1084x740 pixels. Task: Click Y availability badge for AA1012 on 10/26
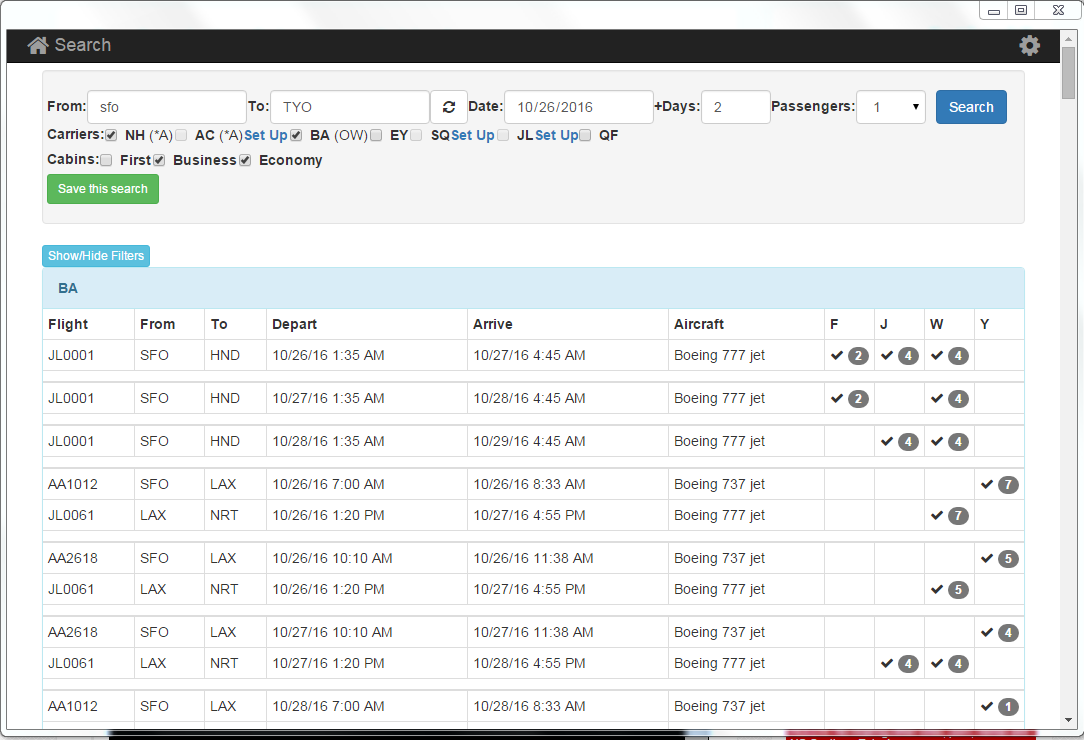[1008, 484]
